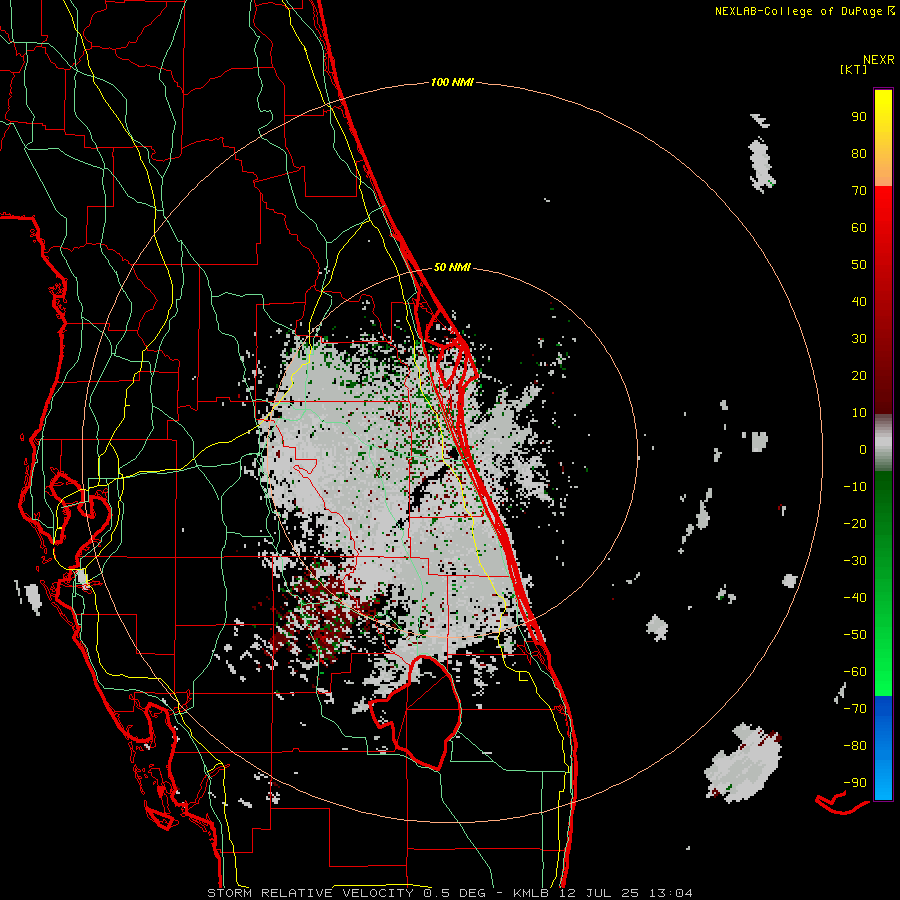Viewport: 900px width, 900px height.
Task: Click the positive 40 scale value
Action: [x=859, y=301]
